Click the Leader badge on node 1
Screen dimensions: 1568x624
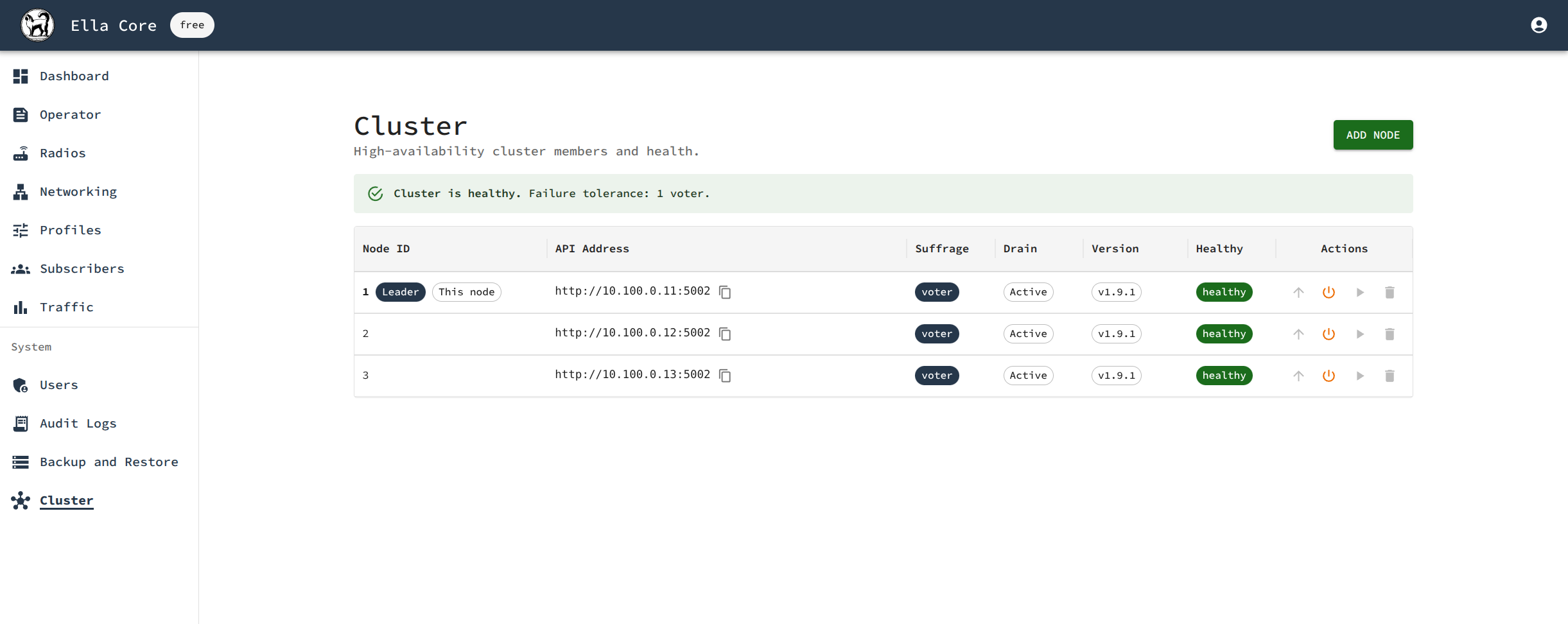[400, 292]
